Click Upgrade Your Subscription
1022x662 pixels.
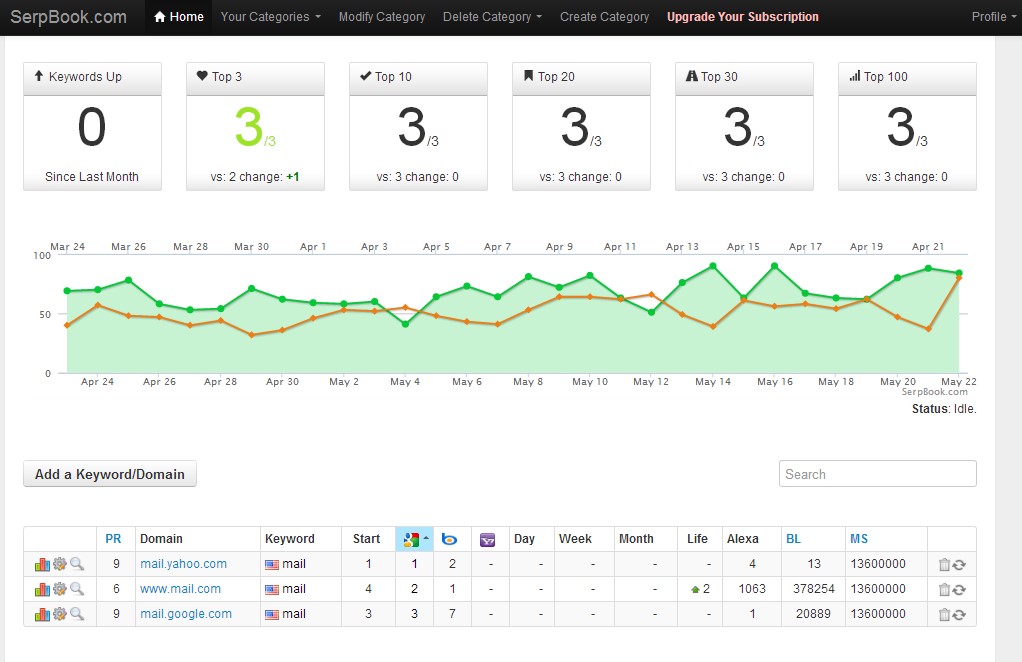pos(742,17)
